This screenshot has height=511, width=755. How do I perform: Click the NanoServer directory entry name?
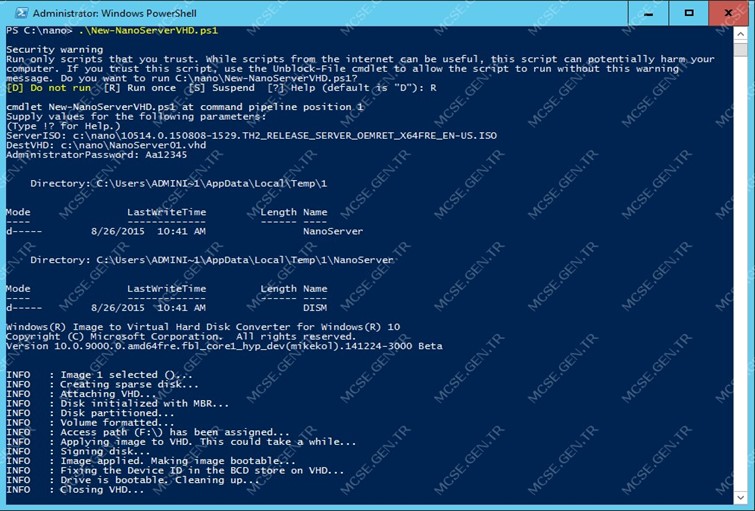click(333, 232)
